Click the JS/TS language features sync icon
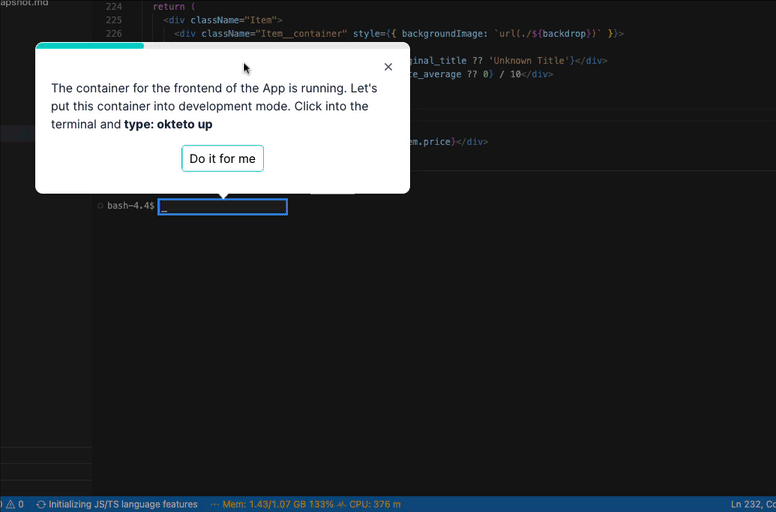This screenshot has height=512, width=776. pyautogui.click(x=41, y=504)
